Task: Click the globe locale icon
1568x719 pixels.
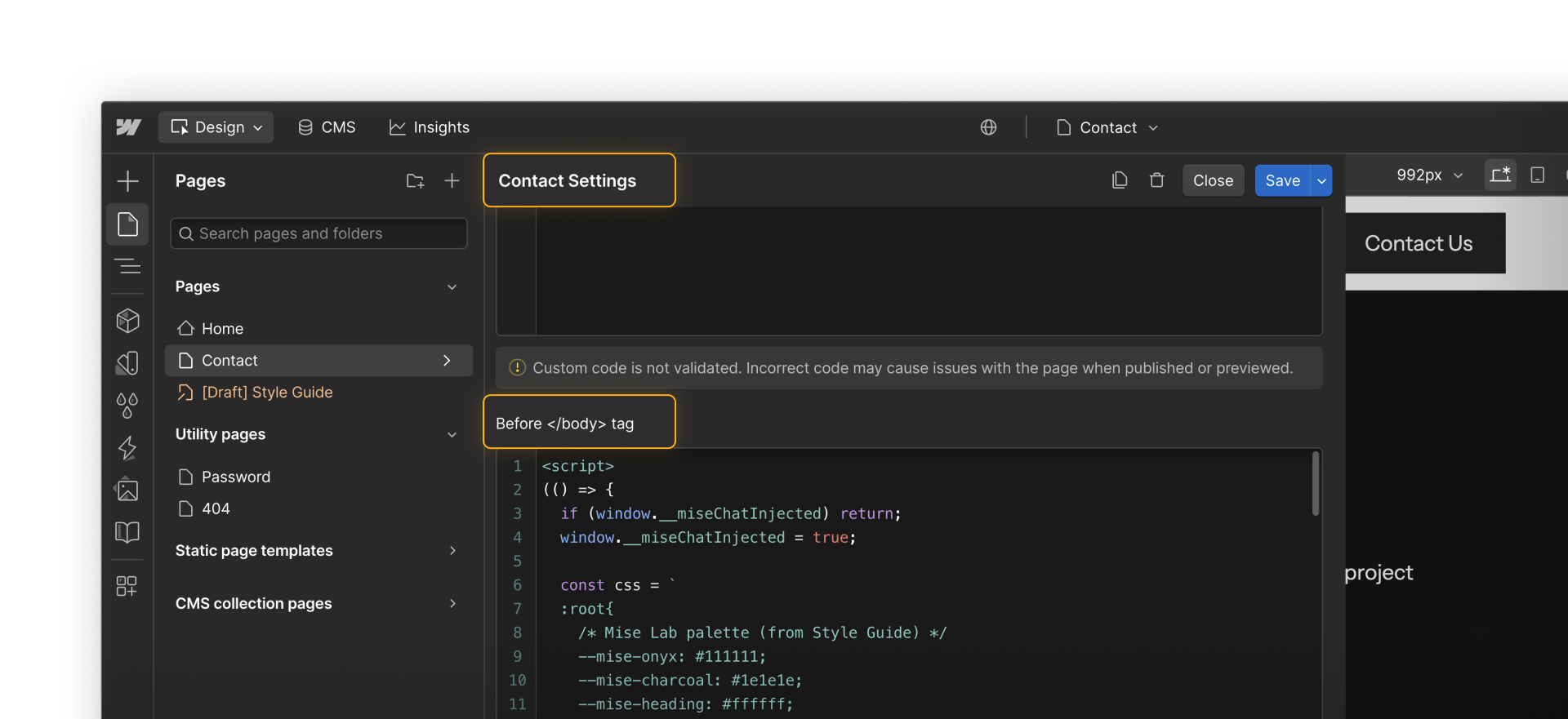Action: 988,127
